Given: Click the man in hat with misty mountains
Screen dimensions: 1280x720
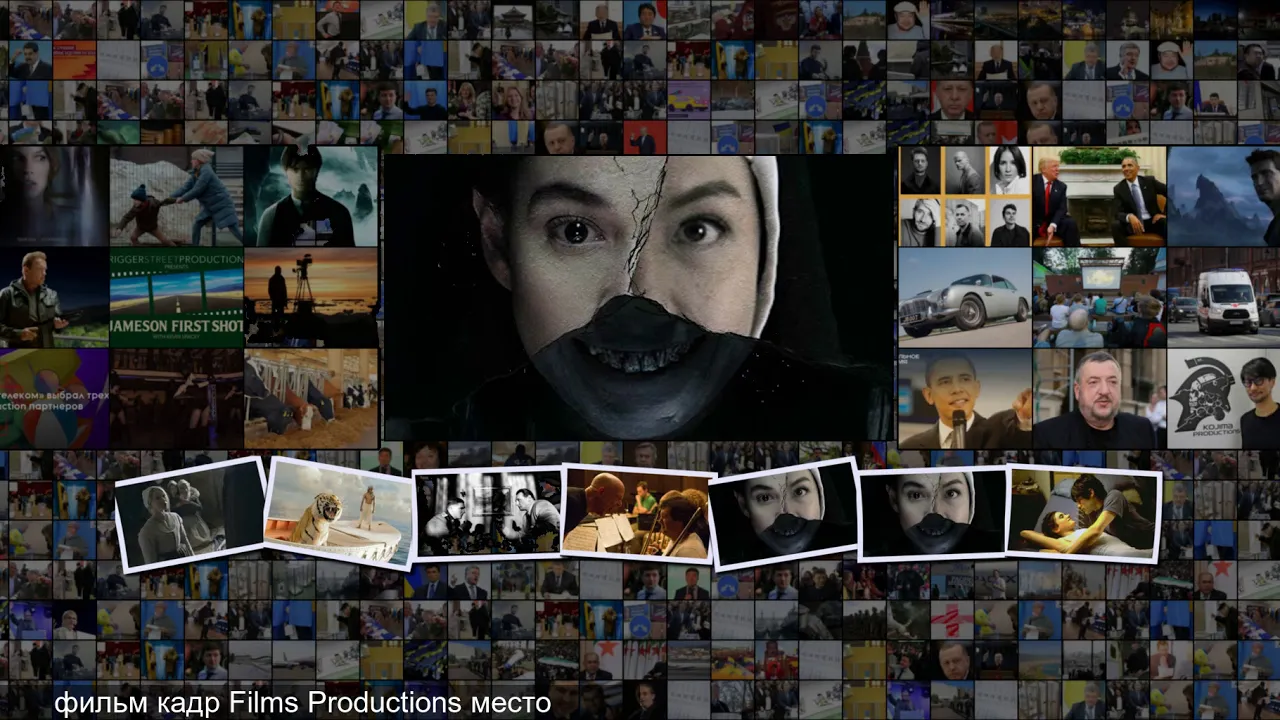Looking at the screenshot, I should coord(311,197).
